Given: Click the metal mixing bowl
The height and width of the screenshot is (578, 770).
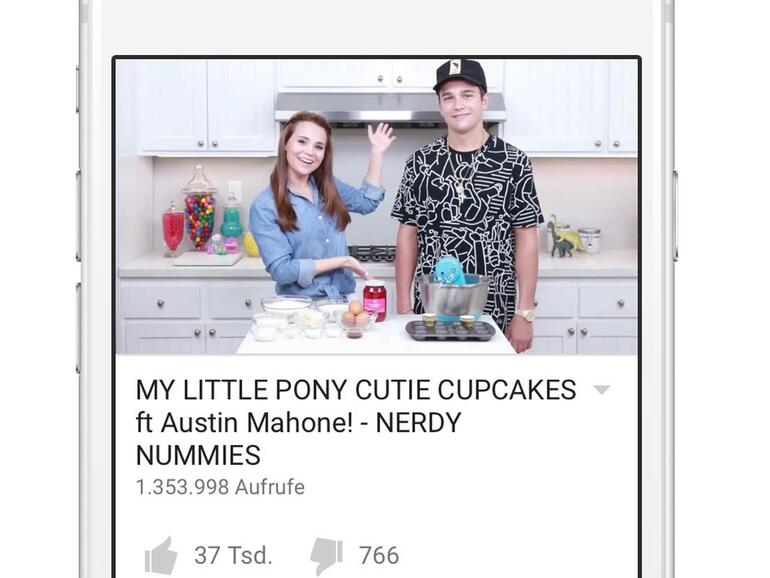Looking at the screenshot, I should click(453, 296).
